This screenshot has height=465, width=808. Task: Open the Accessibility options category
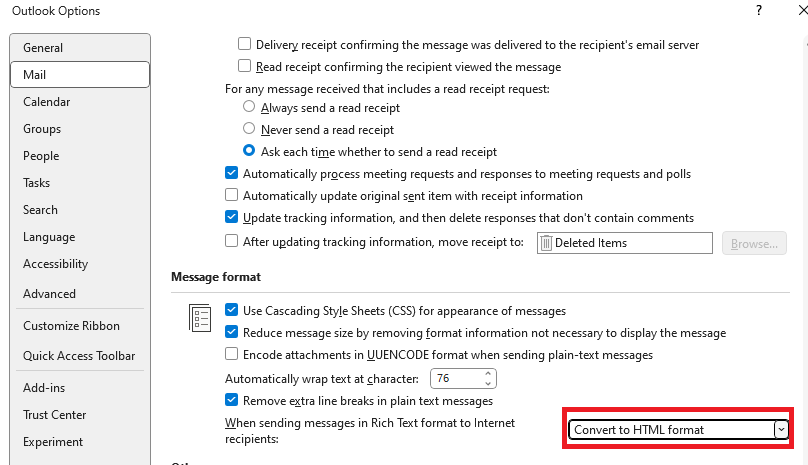click(x=80, y=264)
